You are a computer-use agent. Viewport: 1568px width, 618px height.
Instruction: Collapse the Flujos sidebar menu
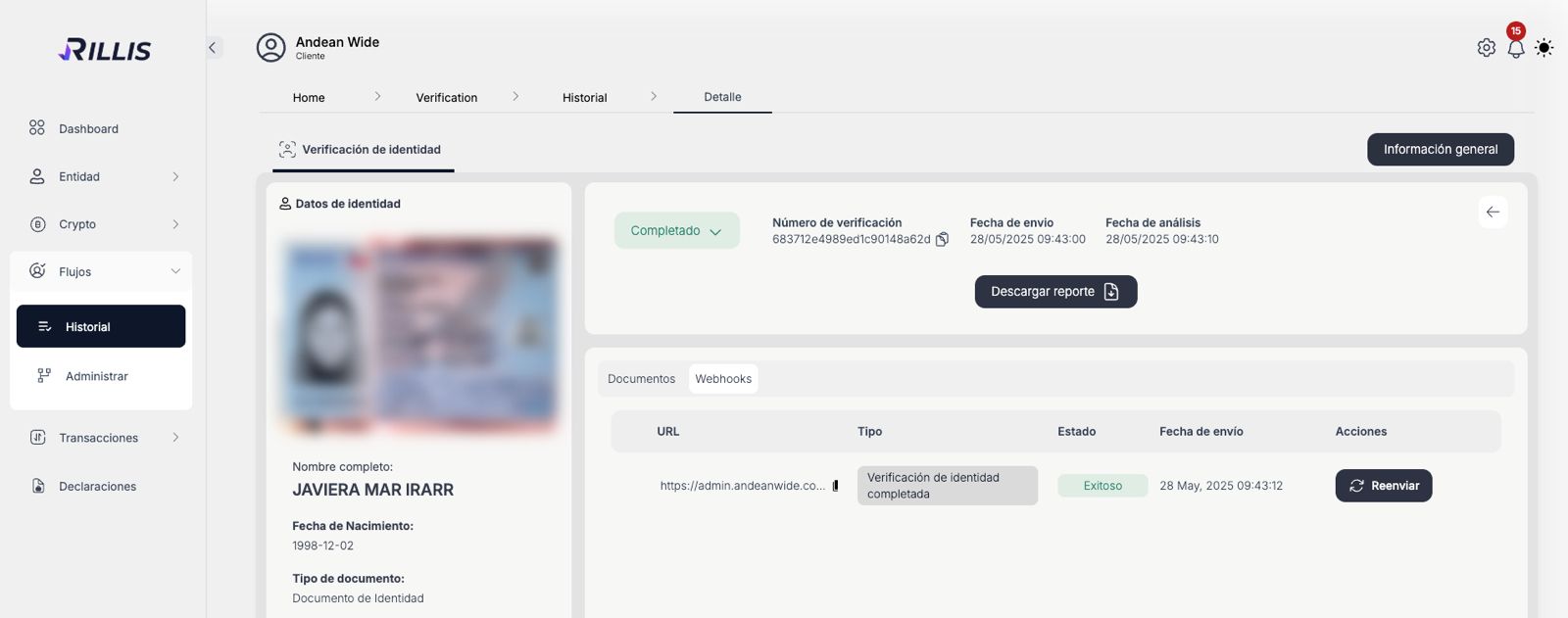[x=101, y=271]
